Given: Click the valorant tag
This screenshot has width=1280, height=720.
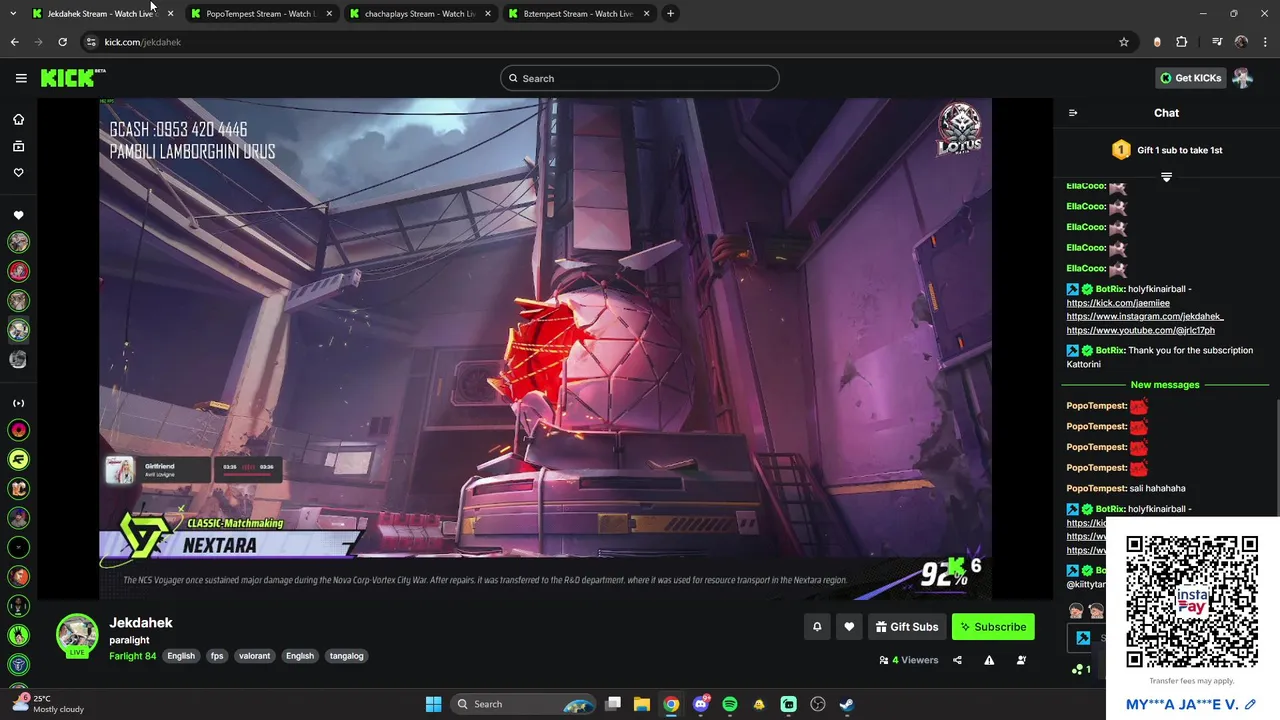Looking at the screenshot, I should pyautogui.click(x=254, y=656).
